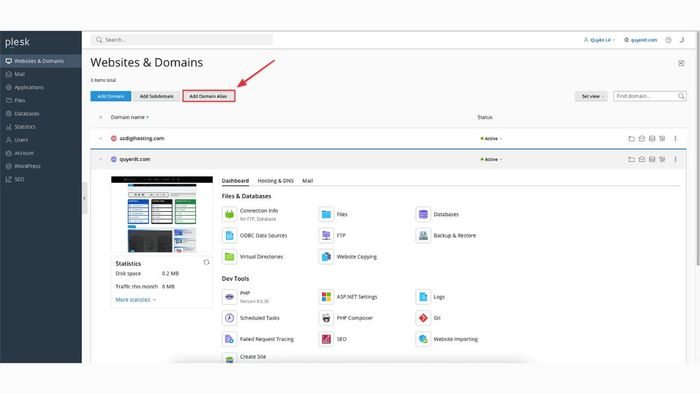Open SEO tool in Dev Tools
This screenshot has height=394, width=700.
pyautogui.click(x=333, y=339)
